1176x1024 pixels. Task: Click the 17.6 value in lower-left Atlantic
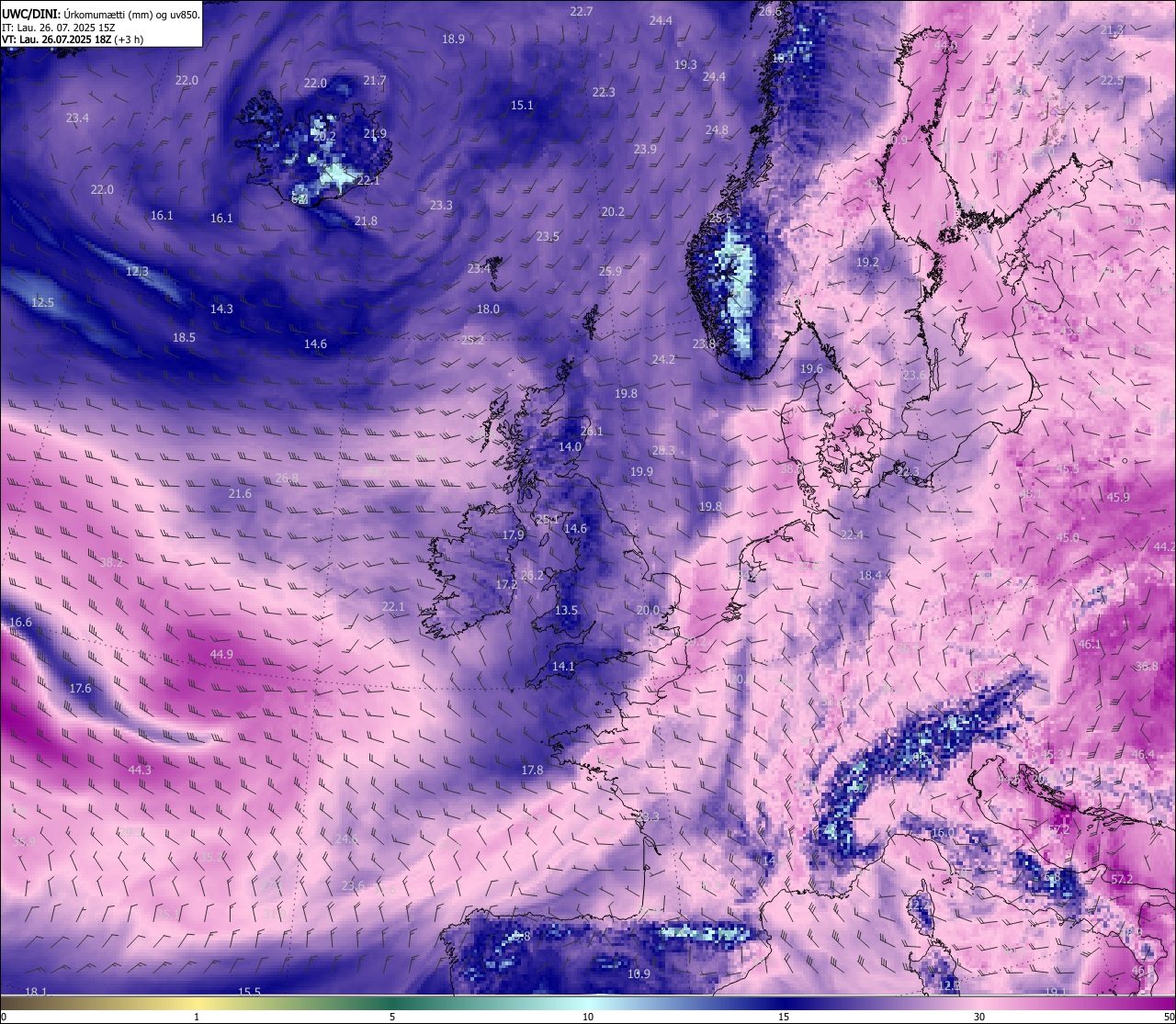tap(80, 688)
